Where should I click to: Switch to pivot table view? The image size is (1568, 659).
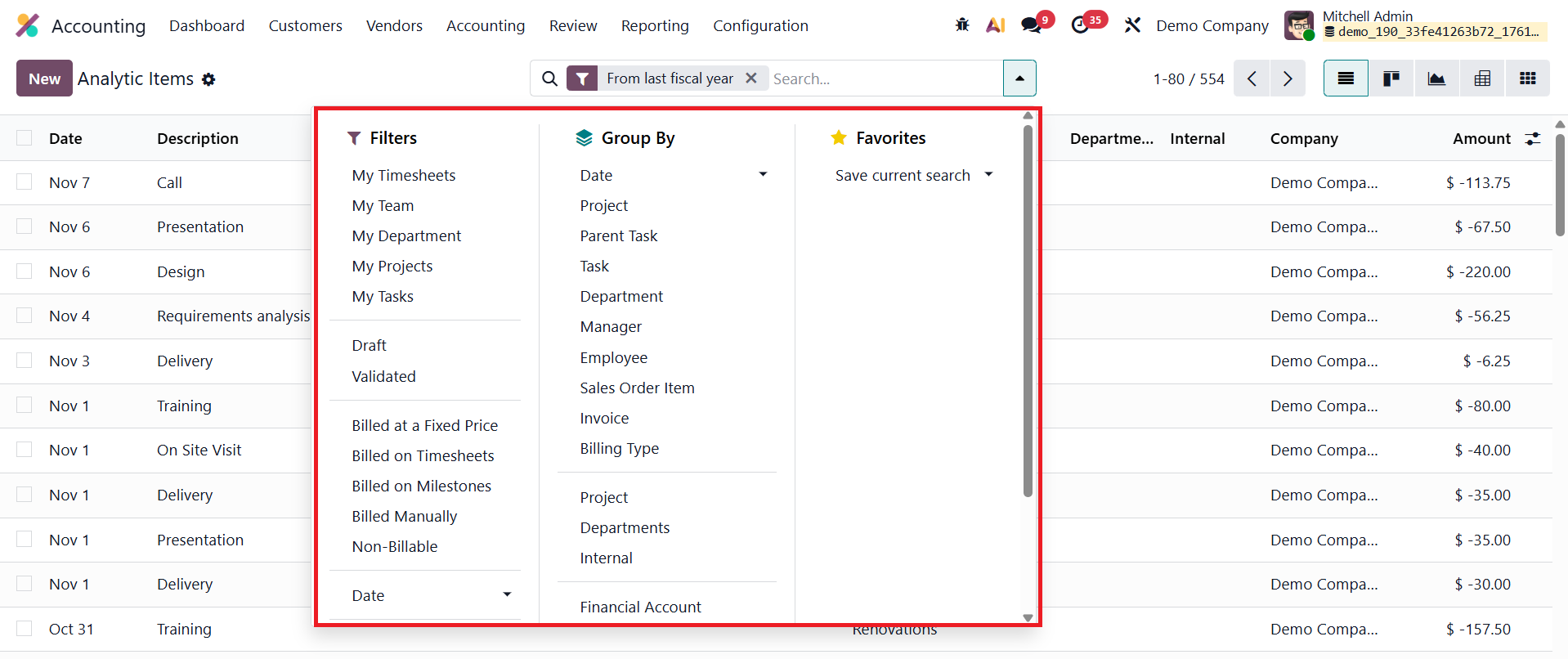click(1482, 78)
